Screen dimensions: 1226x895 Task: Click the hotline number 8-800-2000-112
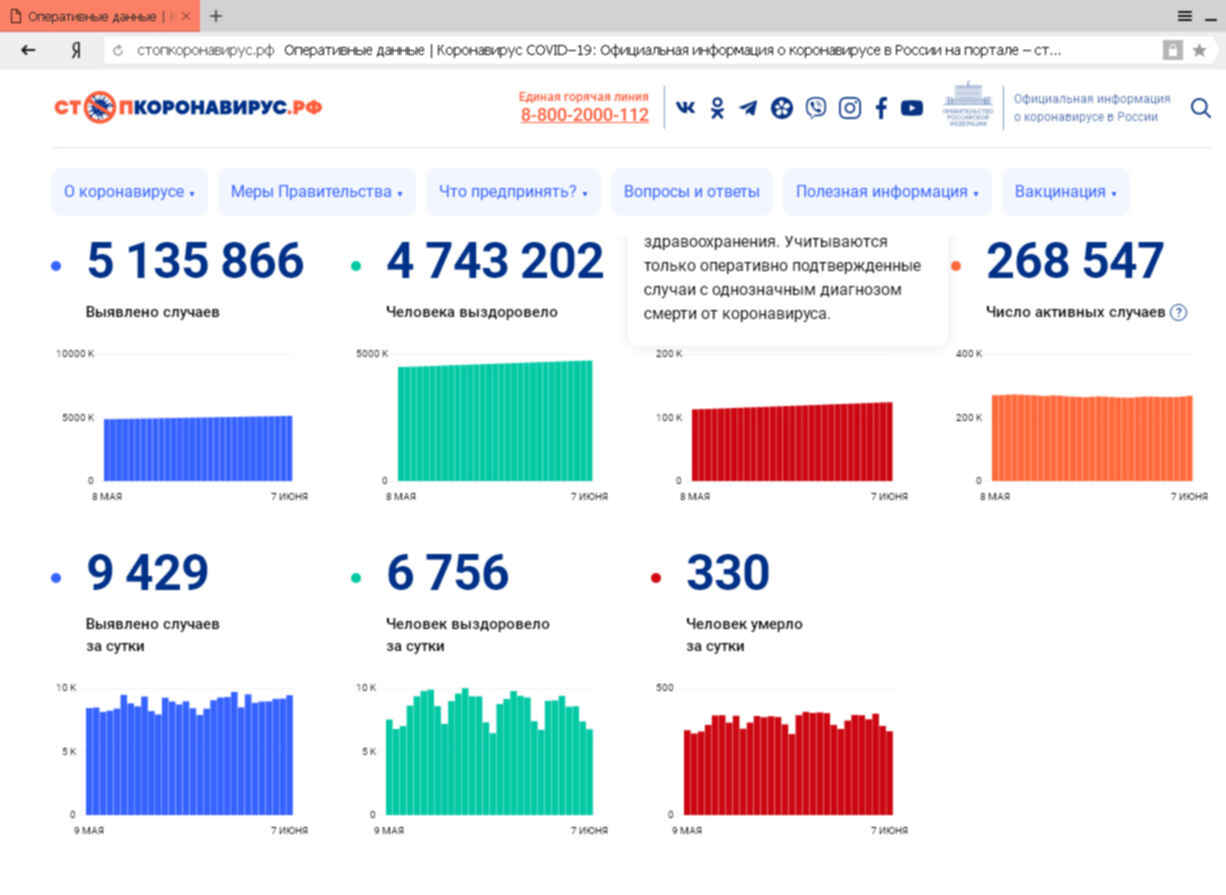click(x=585, y=115)
